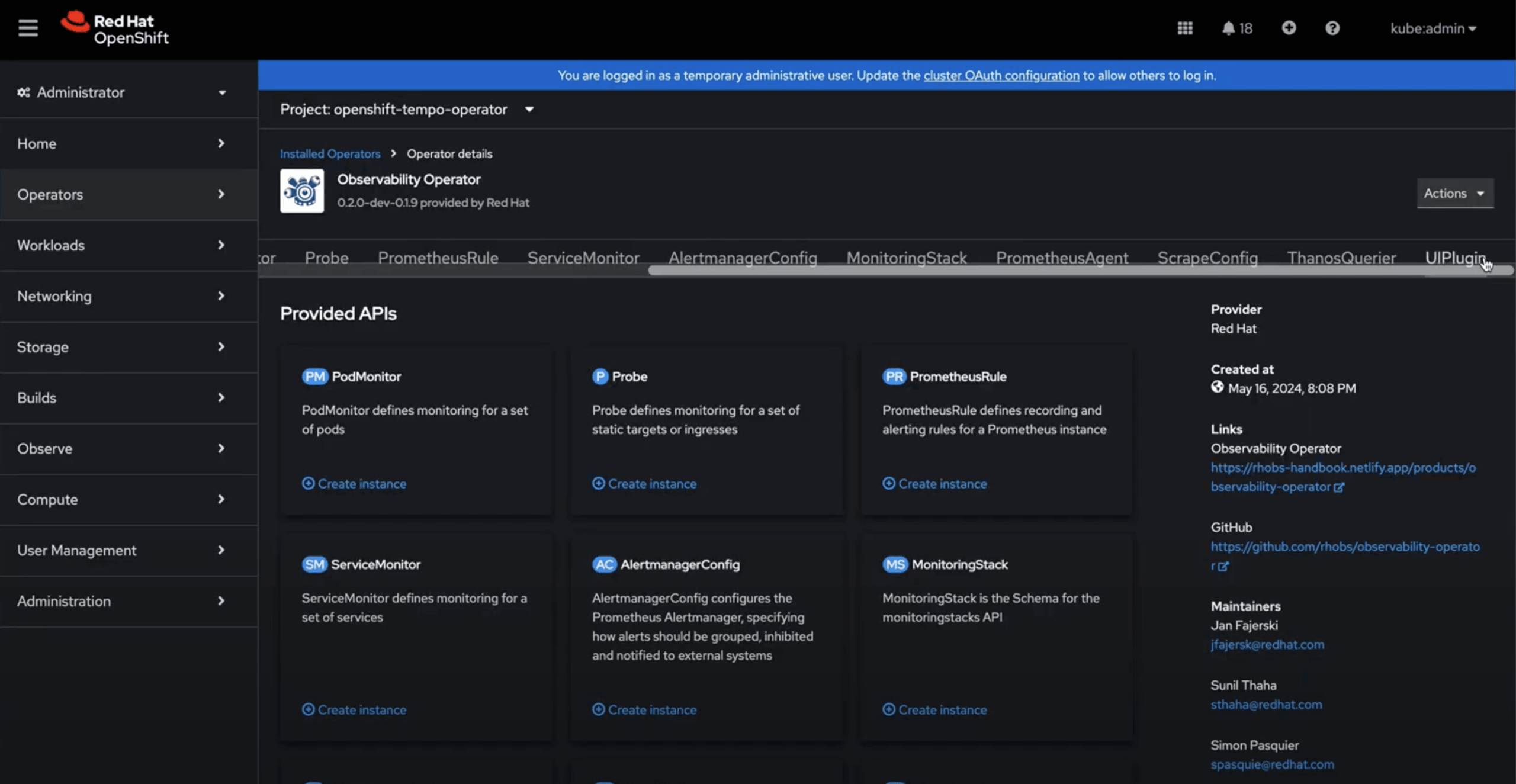Viewport: 1516px width, 784px height.
Task: Switch to the MonitoringStack tab
Action: (907, 258)
